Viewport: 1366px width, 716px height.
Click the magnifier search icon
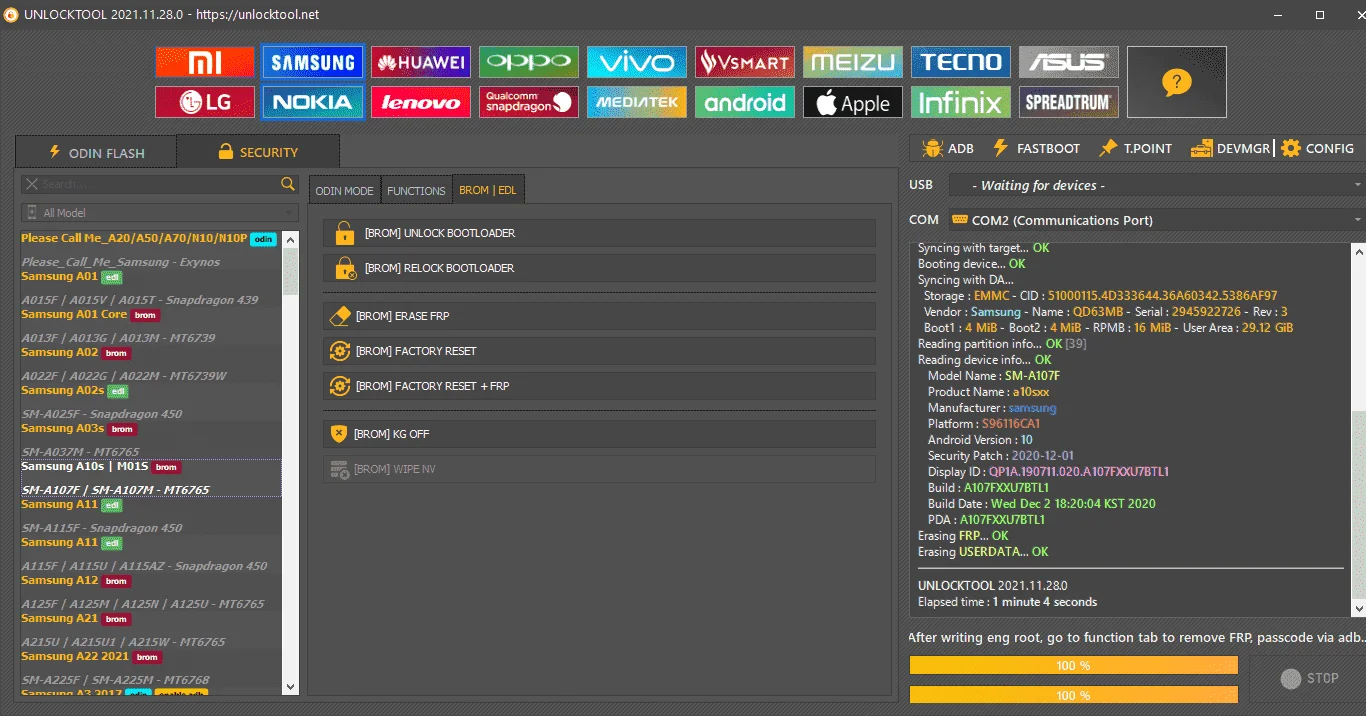pos(288,184)
